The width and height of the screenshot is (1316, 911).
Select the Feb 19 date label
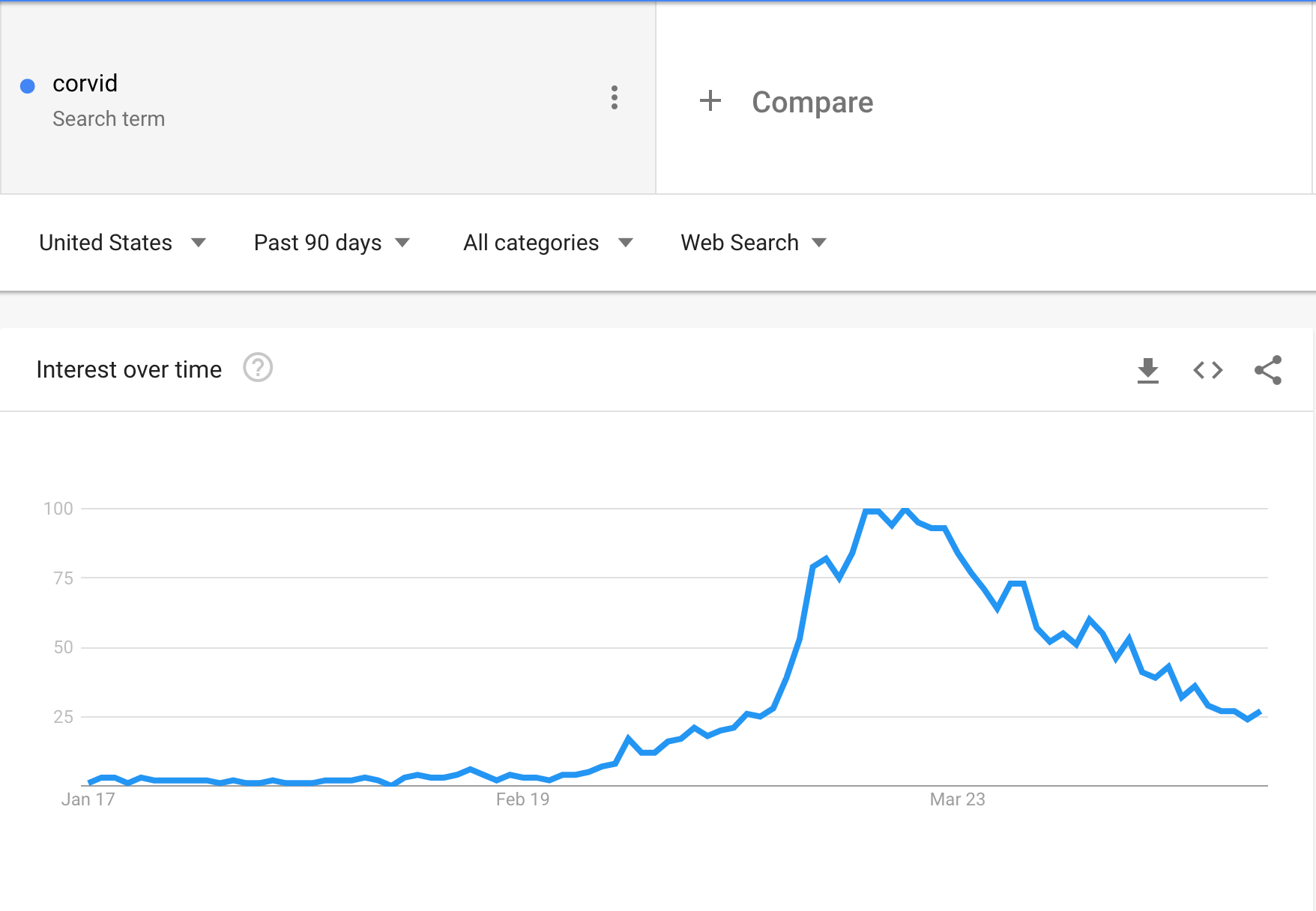pyautogui.click(x=522, y=799)
